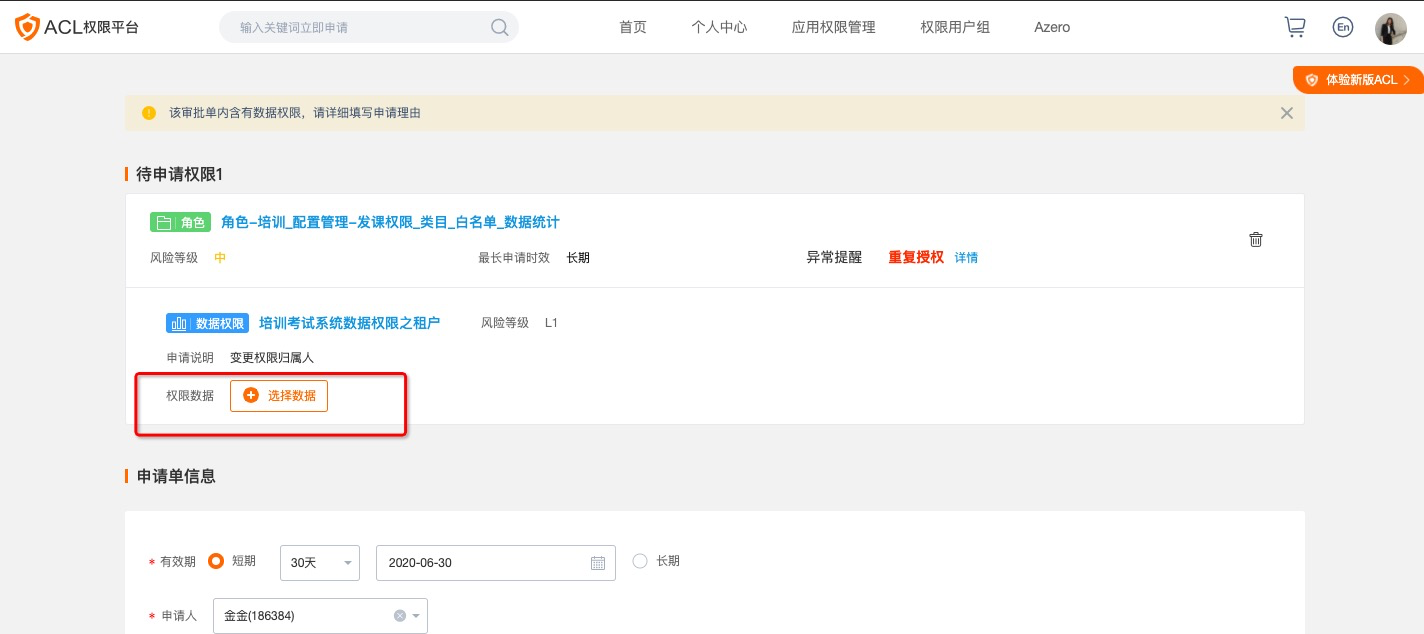1424x634 pixels.
Task: Open the Azero menu item
Action: [1052, 27]
